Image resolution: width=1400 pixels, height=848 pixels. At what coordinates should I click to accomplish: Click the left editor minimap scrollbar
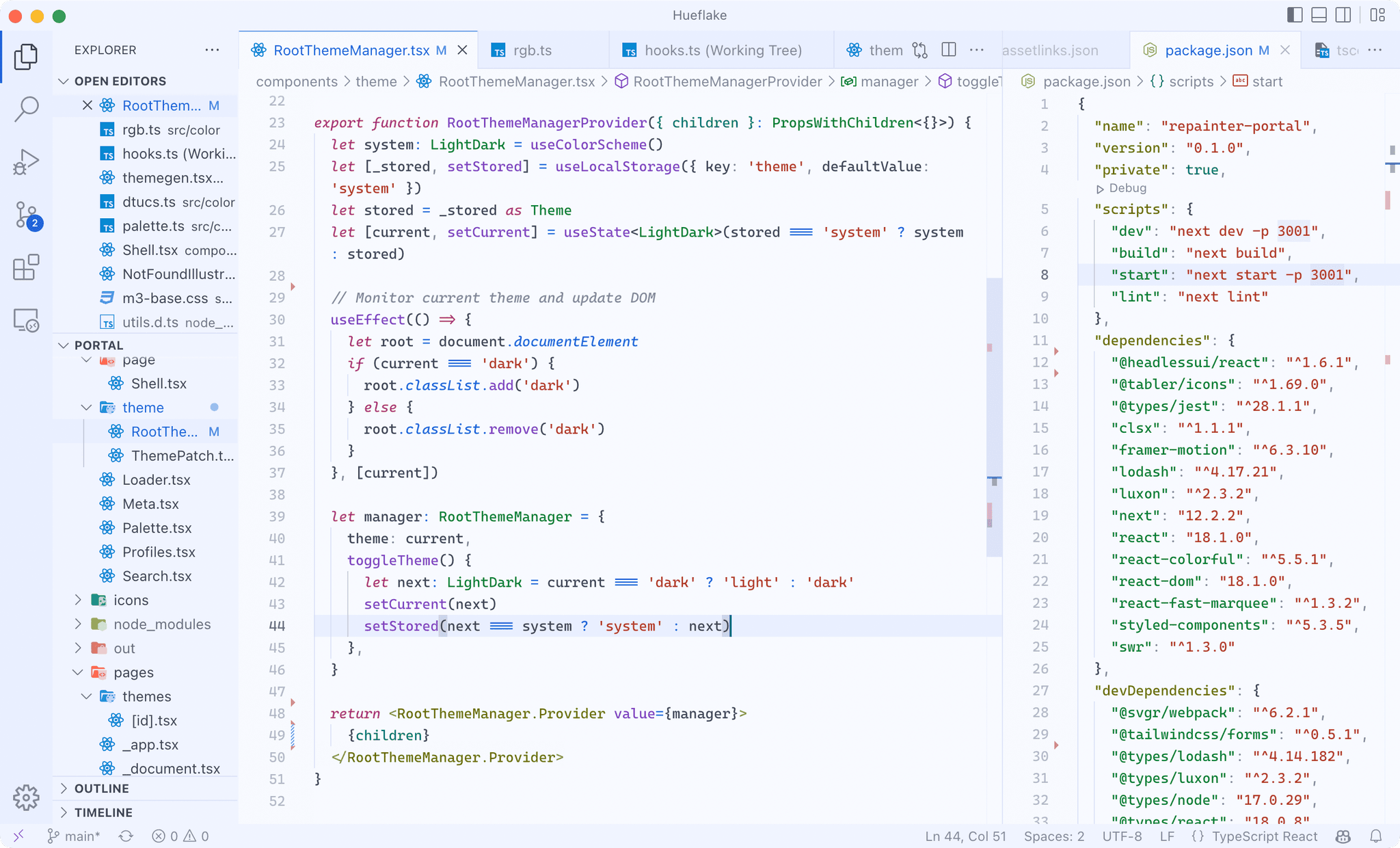coord(994,417)
